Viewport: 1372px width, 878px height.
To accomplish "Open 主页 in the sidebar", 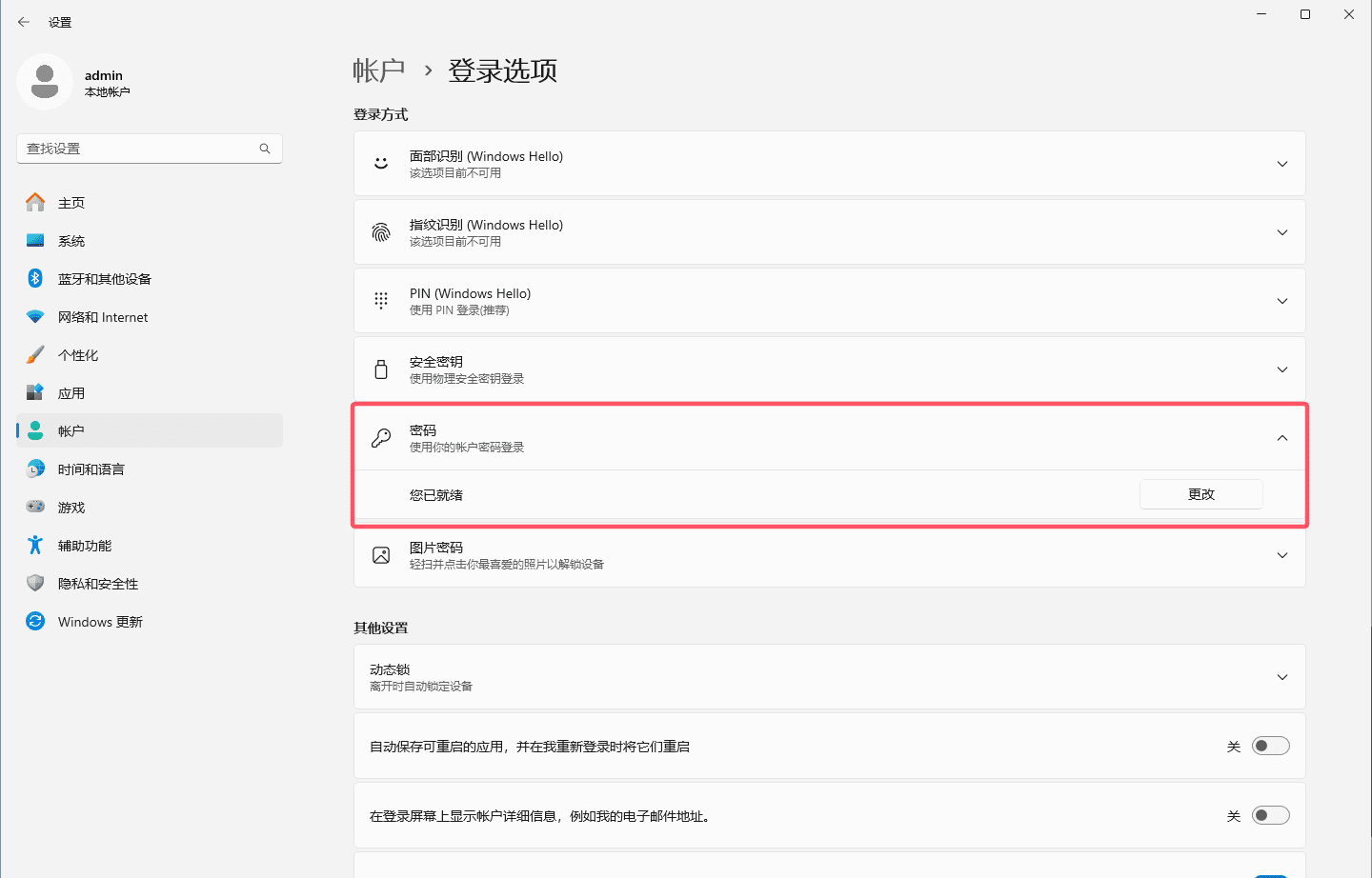I will (x=150, y=202).
